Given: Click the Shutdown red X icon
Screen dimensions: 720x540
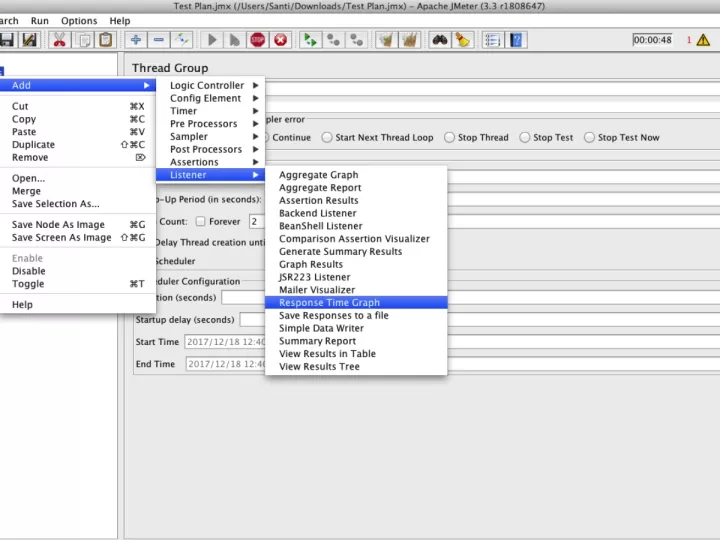Looking at the screenshot, I should coord(281,40).
